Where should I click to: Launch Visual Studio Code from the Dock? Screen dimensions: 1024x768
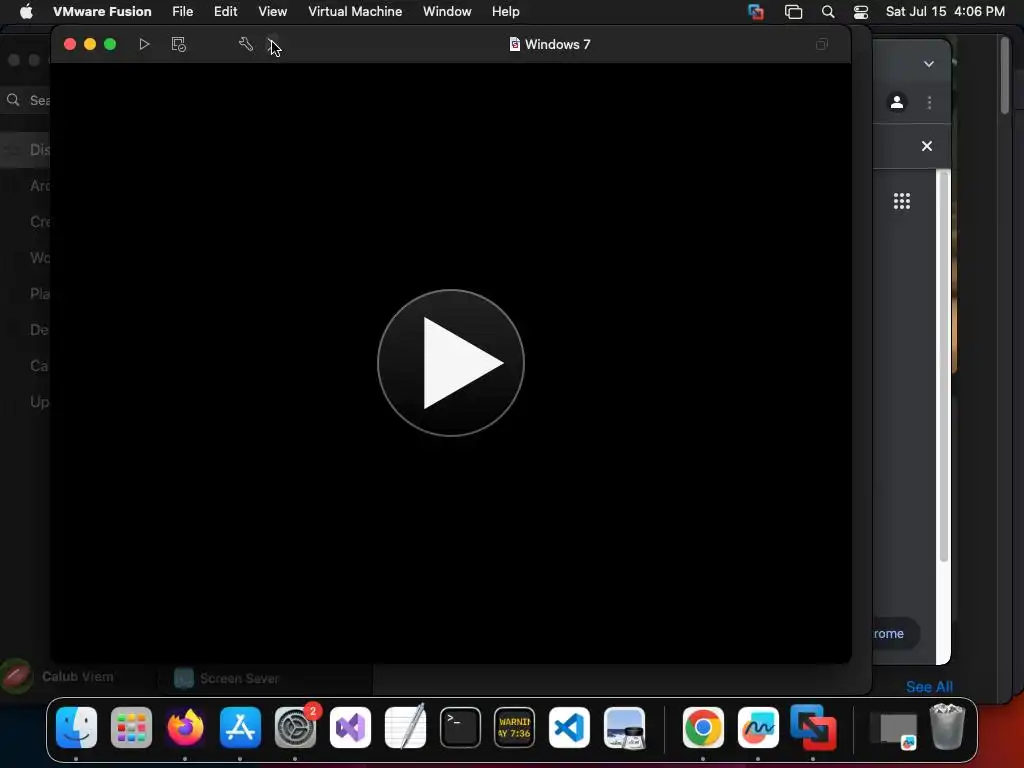point(569,728)
